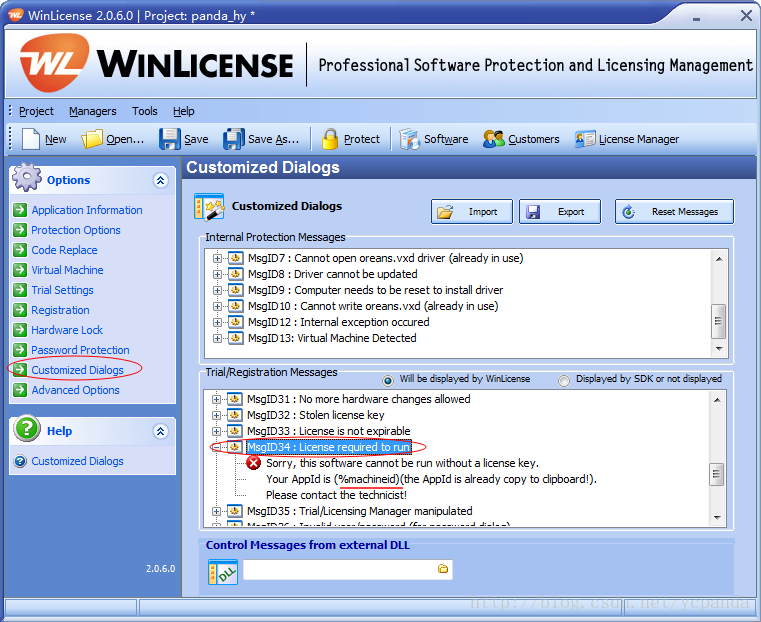This screenshot has height=622, width=761.
Task: Click the Options gear icon
Action: (x=27, y=178)
